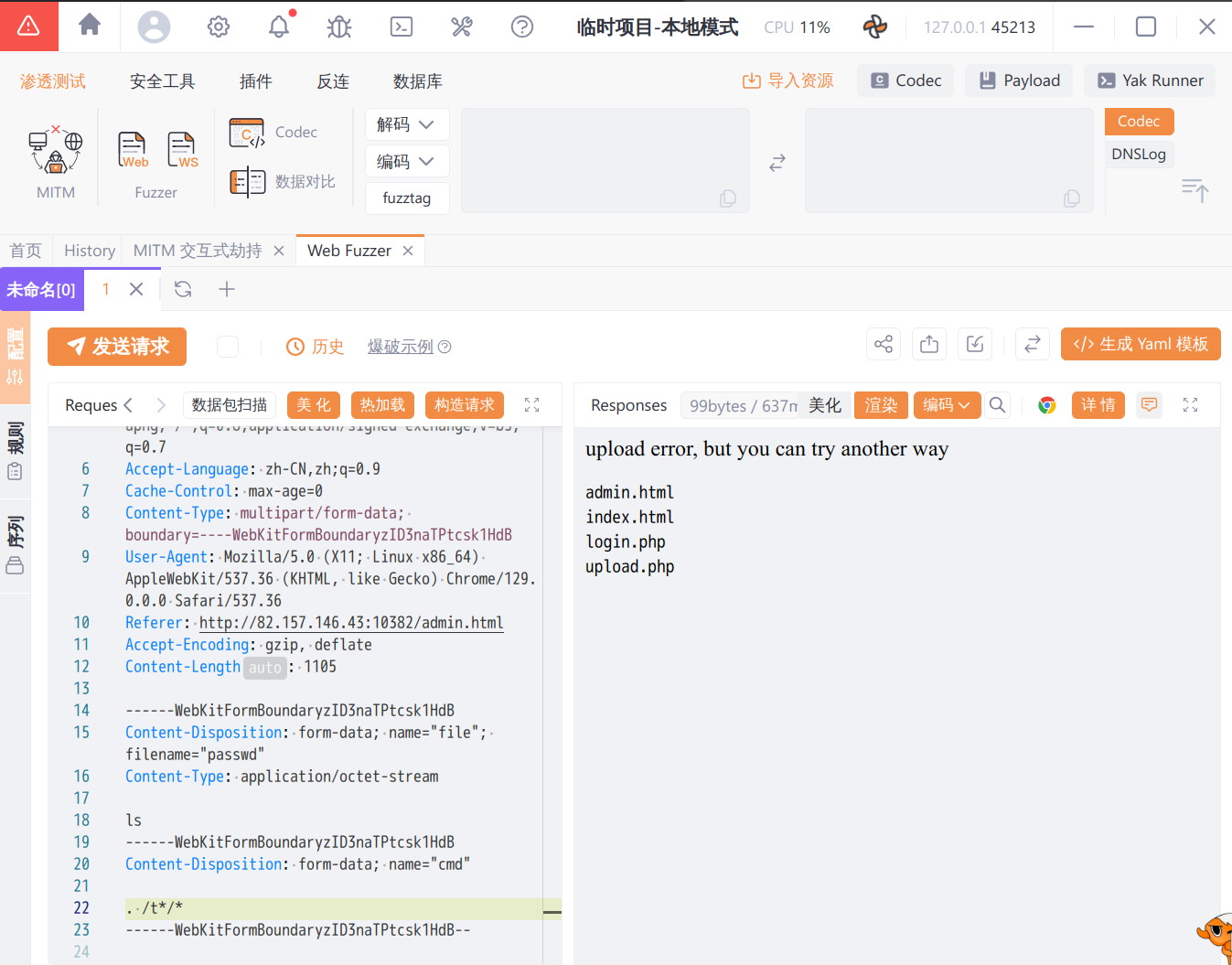Click the fuzztag button
Screen dimensions: 1232x965
(407, 198)
